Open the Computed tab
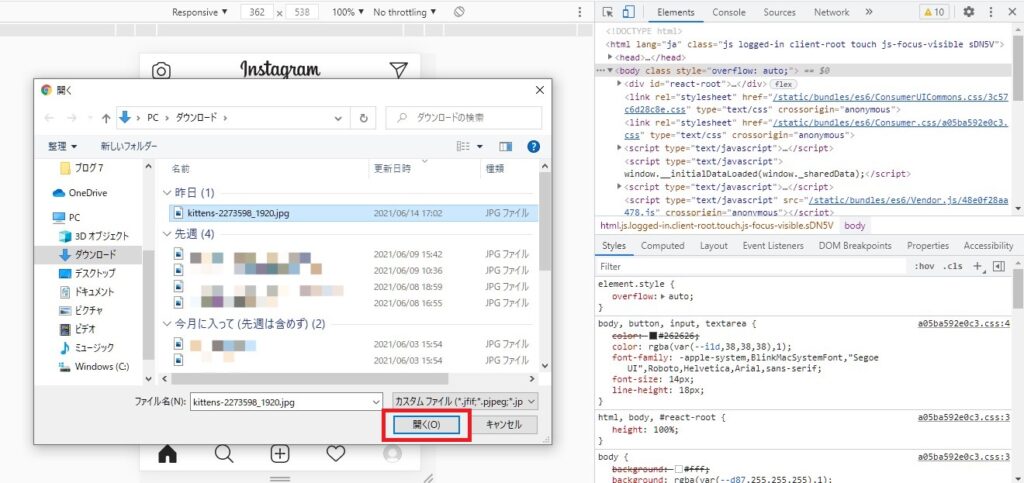1024x483 pixels. 663,245
